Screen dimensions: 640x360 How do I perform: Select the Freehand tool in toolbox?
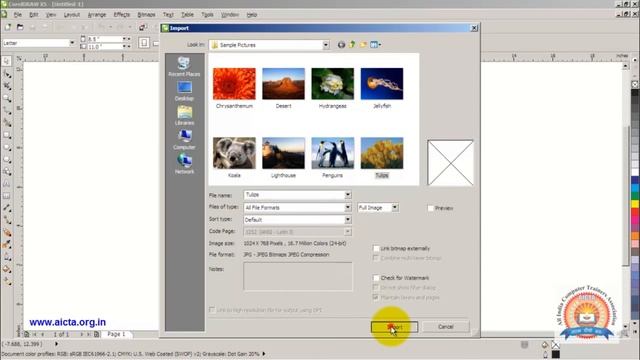point(7,111)
